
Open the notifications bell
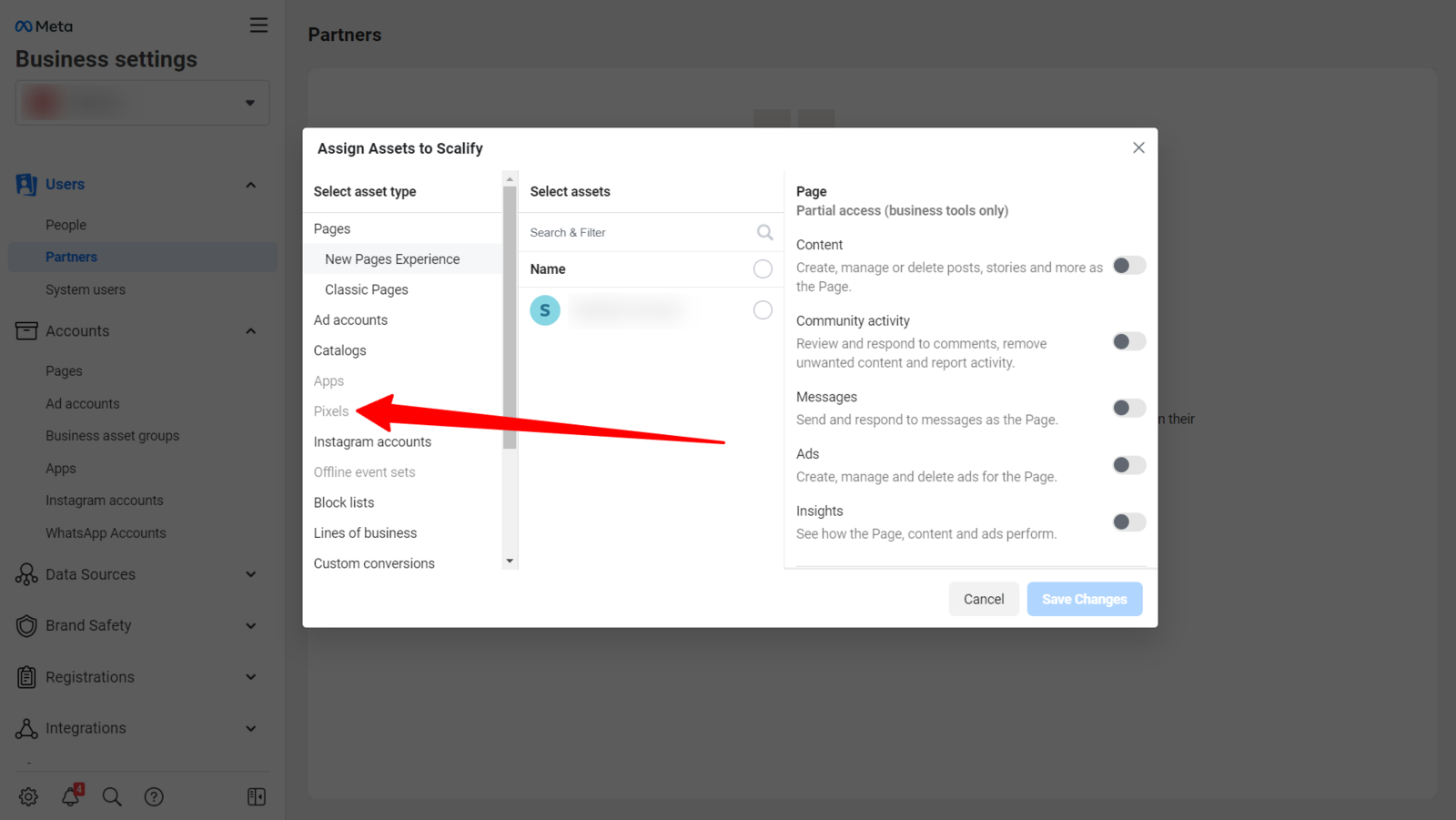pyautogui.click(x=71, y=796)
